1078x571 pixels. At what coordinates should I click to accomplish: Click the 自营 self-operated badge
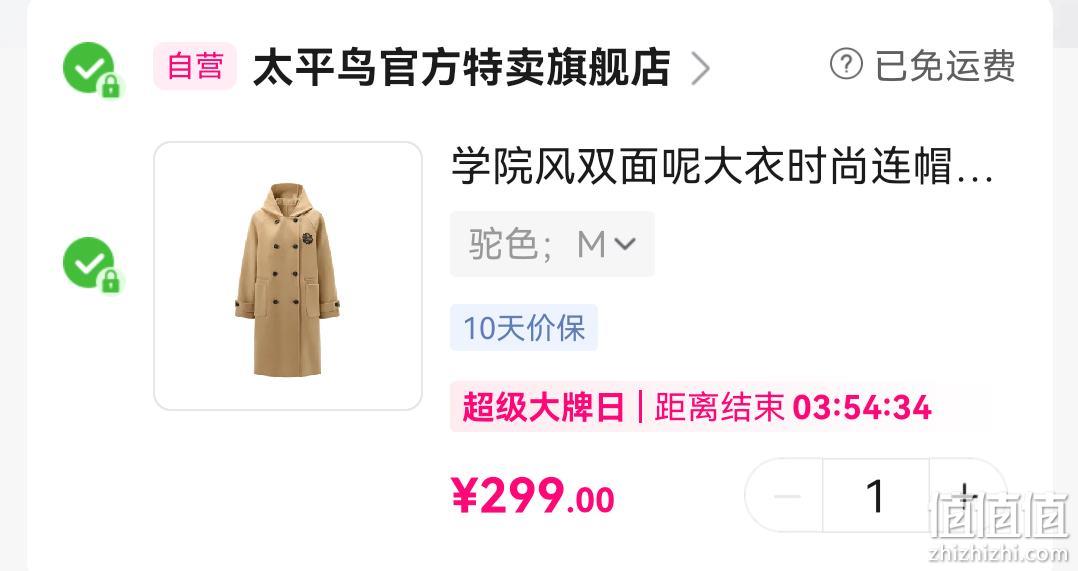(x=195, y=67)
